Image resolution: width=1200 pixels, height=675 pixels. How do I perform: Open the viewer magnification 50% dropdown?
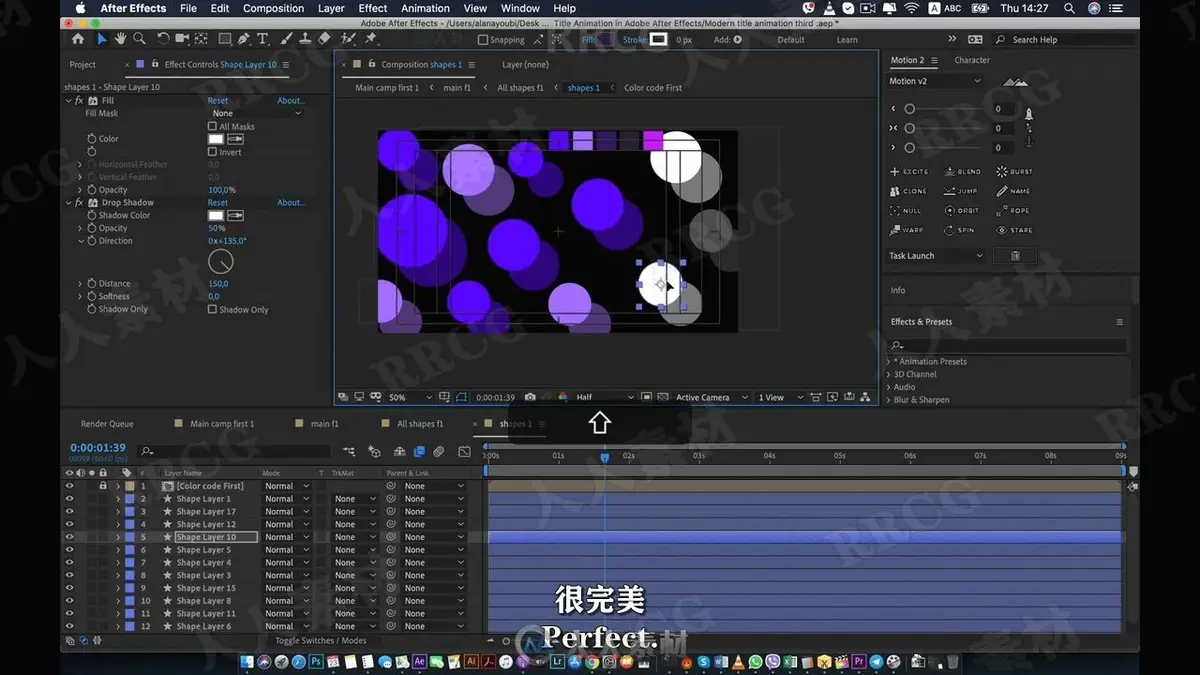pos(410,397)
